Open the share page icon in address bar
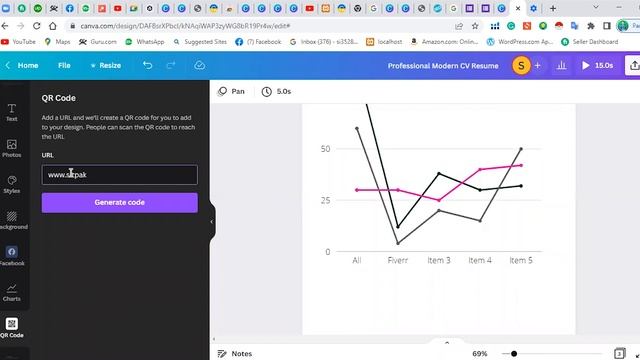The height and width of the screenshot is (360, 640). coord(459,26)
